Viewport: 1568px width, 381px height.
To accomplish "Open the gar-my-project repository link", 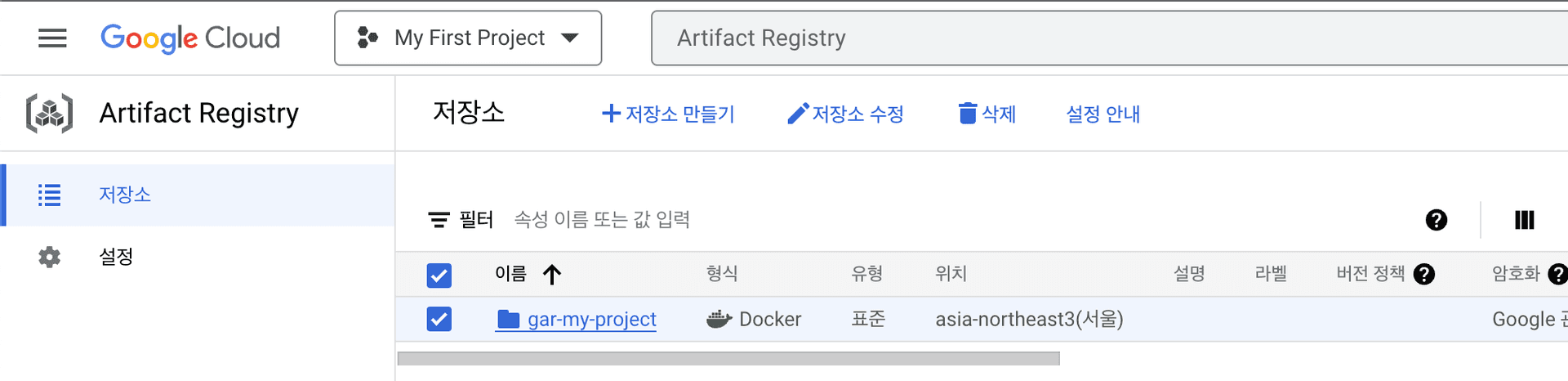I will click(x=591, y=319).
